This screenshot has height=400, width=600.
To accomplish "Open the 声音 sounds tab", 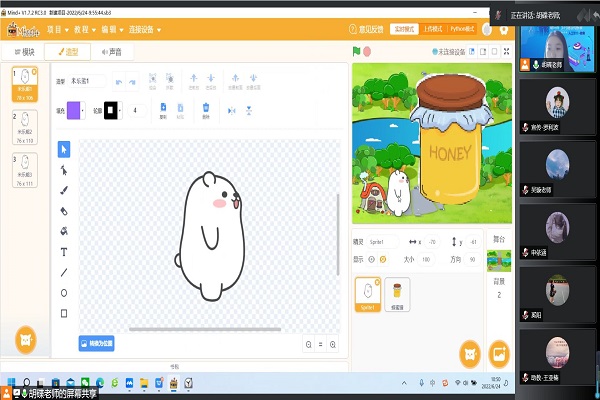I will [x=114, y=51].
